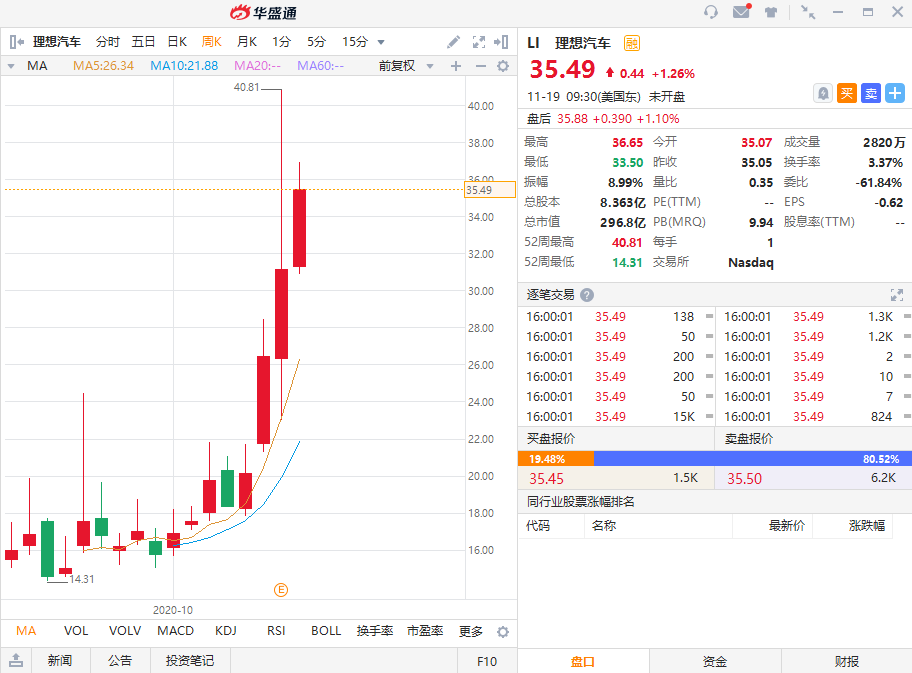Select the pencil drawing tool
This screenshot has width=912, height=673.
point(453,42)
